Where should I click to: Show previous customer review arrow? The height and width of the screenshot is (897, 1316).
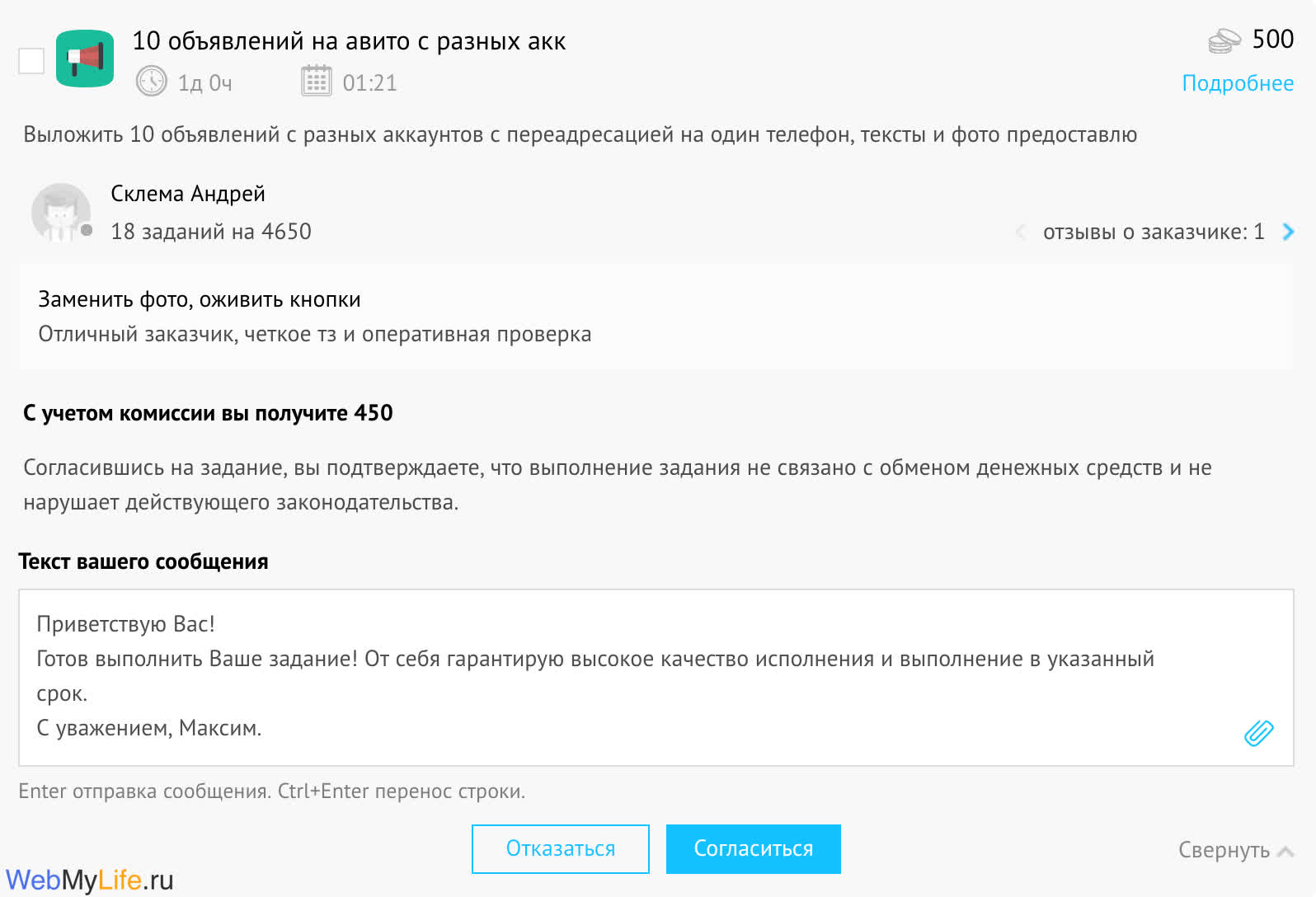pyautogui.click(x=1021, y=232)
